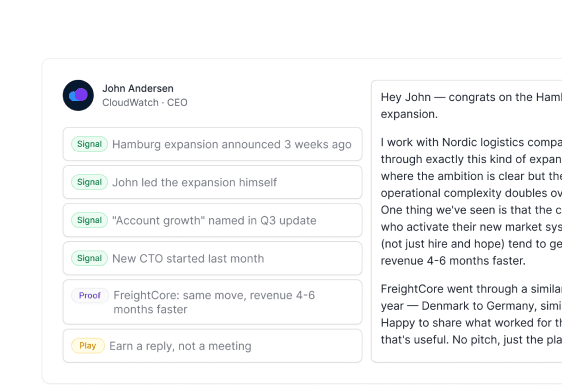Click the purple Proof badge
The height and width of the screenshot is (389, 564).
point(90,295)
